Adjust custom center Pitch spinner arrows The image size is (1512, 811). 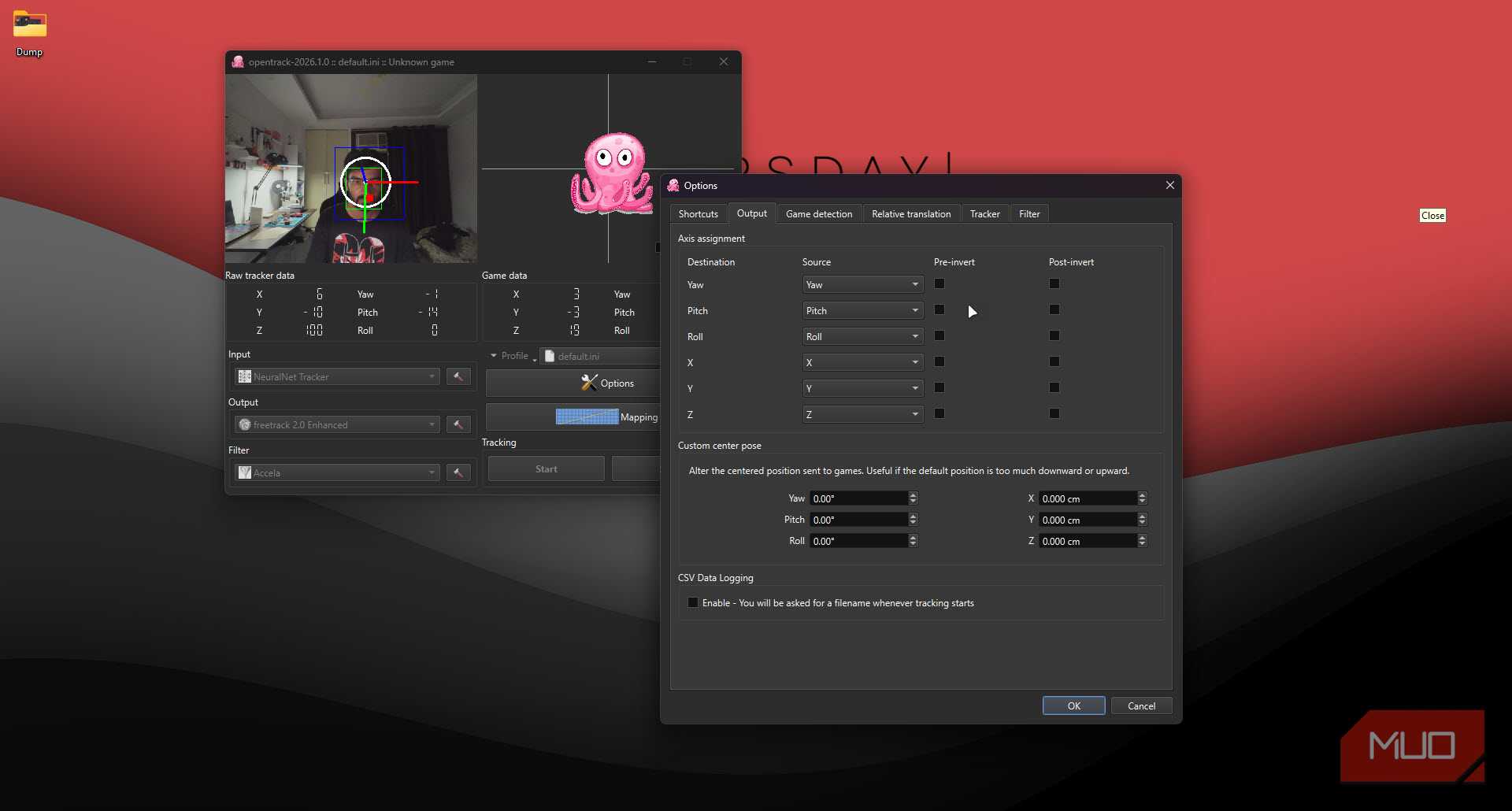tap(913, 520)
